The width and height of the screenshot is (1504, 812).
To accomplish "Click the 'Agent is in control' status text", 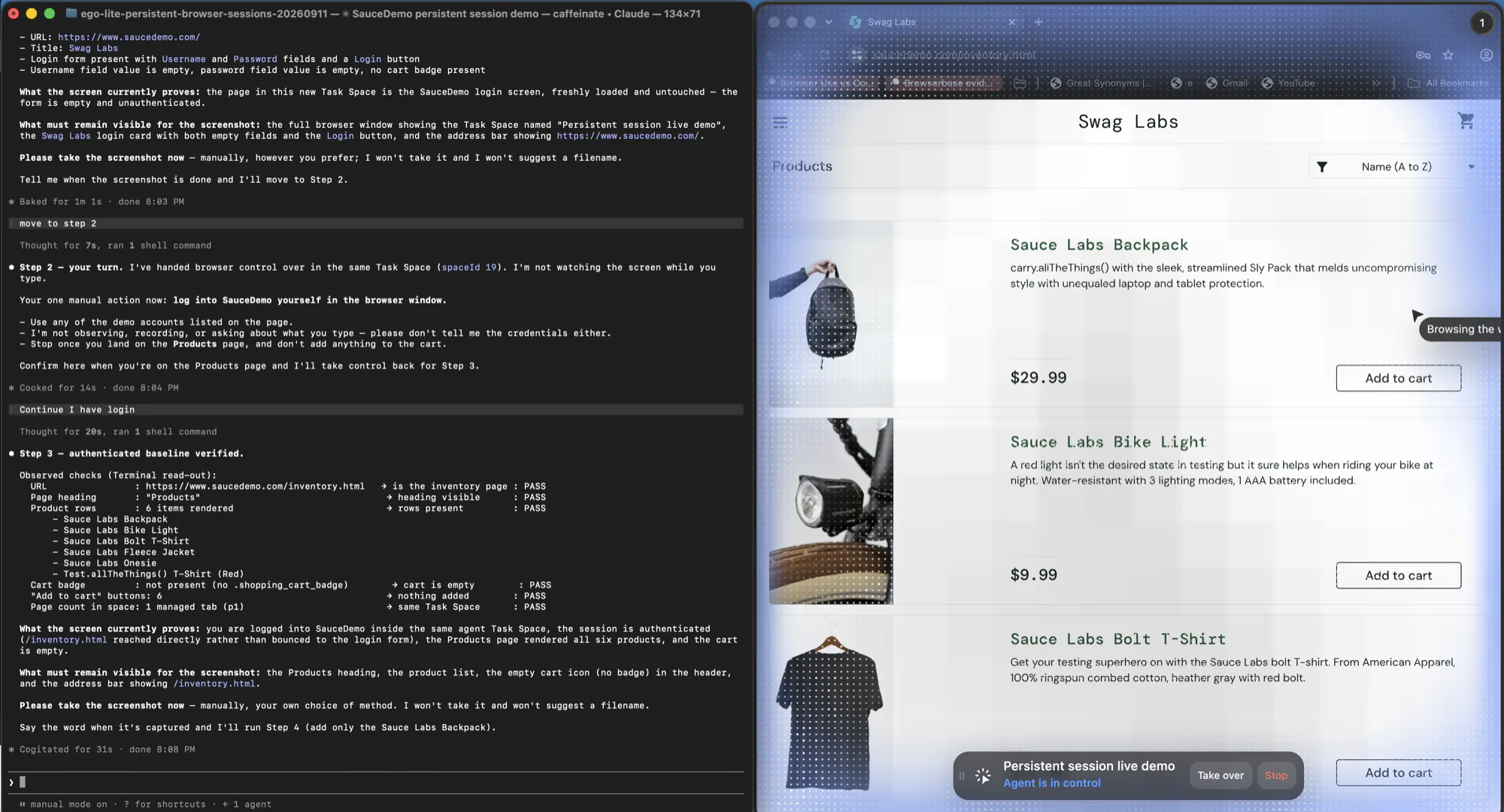I will pyautogui.click(x=1051, y=783).
